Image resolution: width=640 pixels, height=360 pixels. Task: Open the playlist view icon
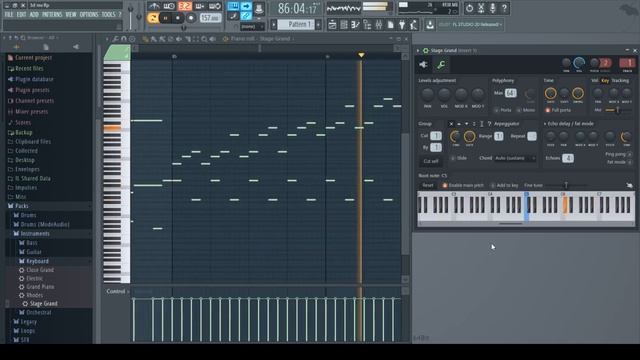pyautogui.click(x=332, y=25)
